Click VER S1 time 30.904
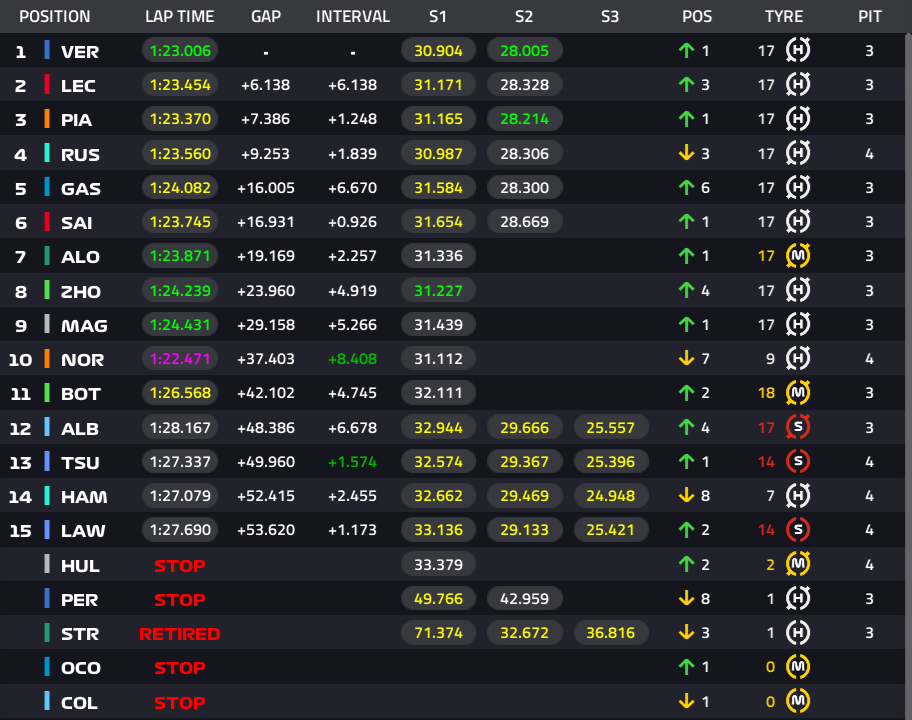 438,51
